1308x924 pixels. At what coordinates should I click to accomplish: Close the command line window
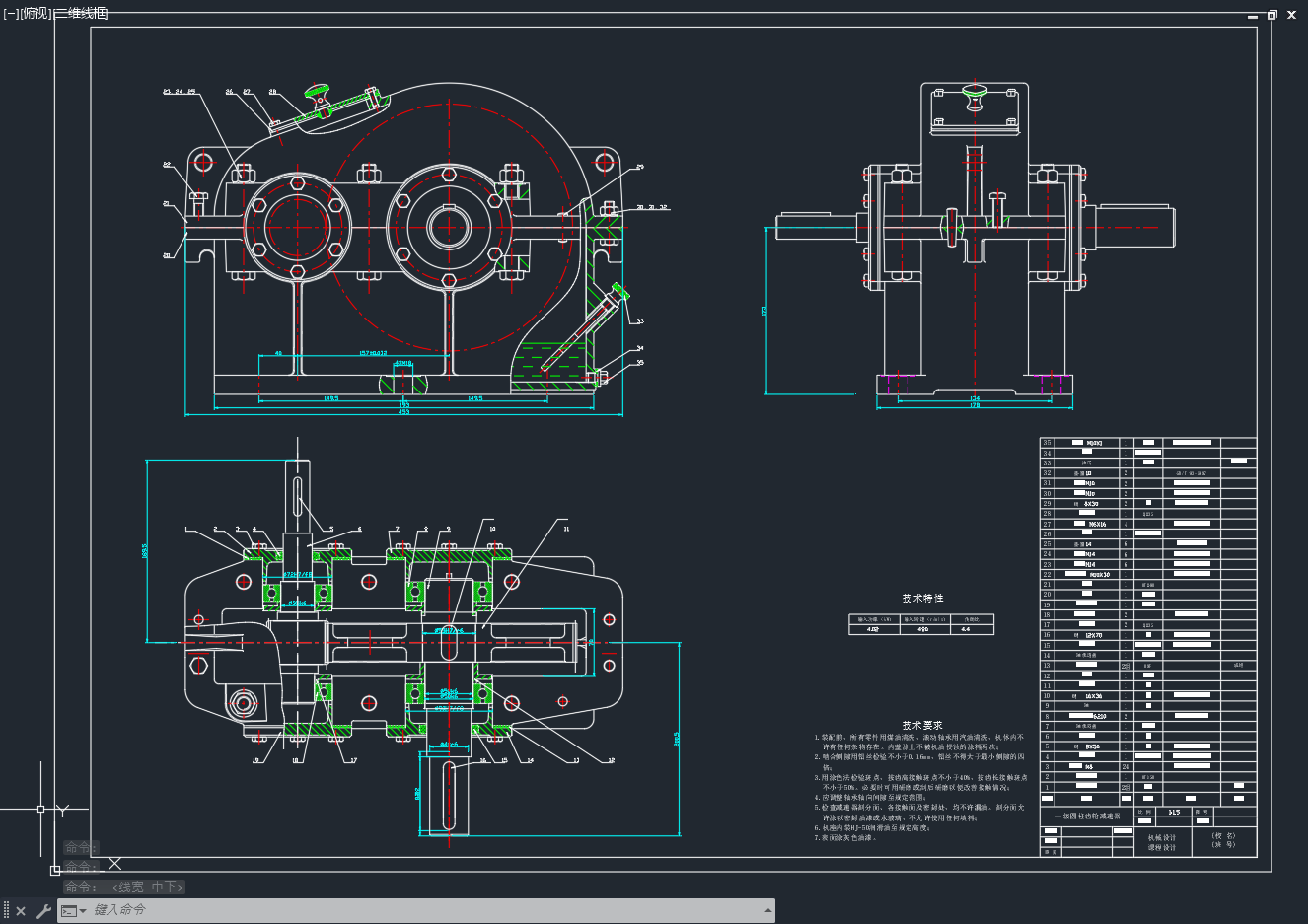tap(21, 911)
